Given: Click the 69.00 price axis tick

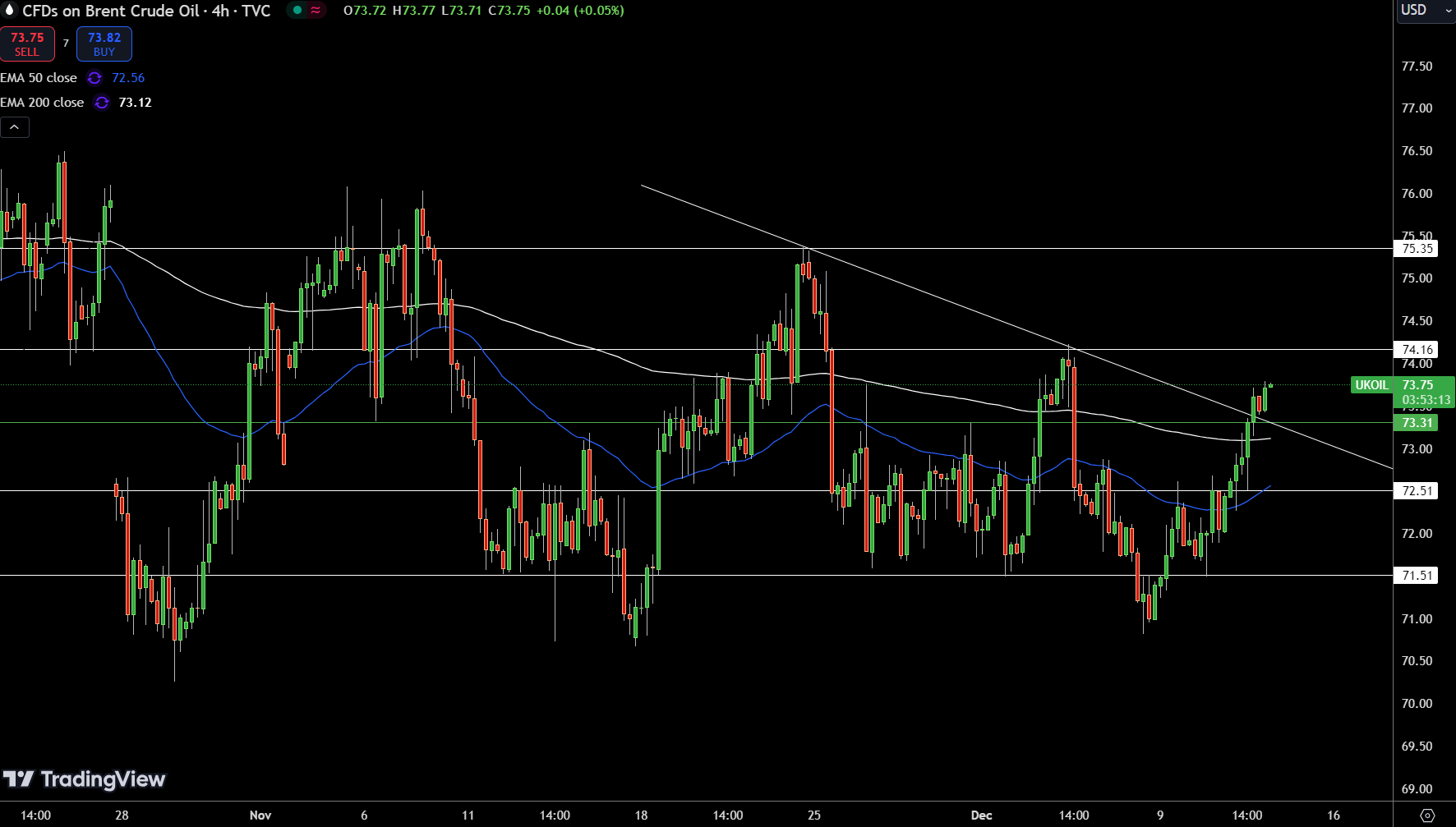Looking at the screenshot, I should [x=1417, y=789].
